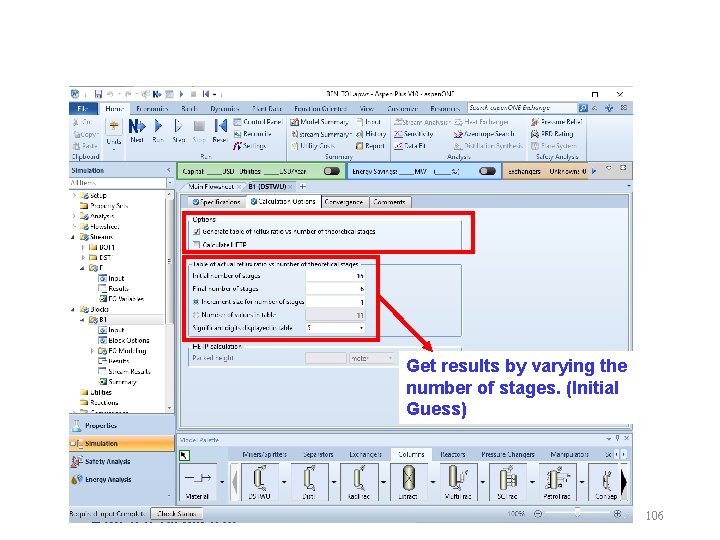The height and width of the screenshot is (540, 720).
Task: Open Pressure Relief safety analysis
Action: (556, 122)
